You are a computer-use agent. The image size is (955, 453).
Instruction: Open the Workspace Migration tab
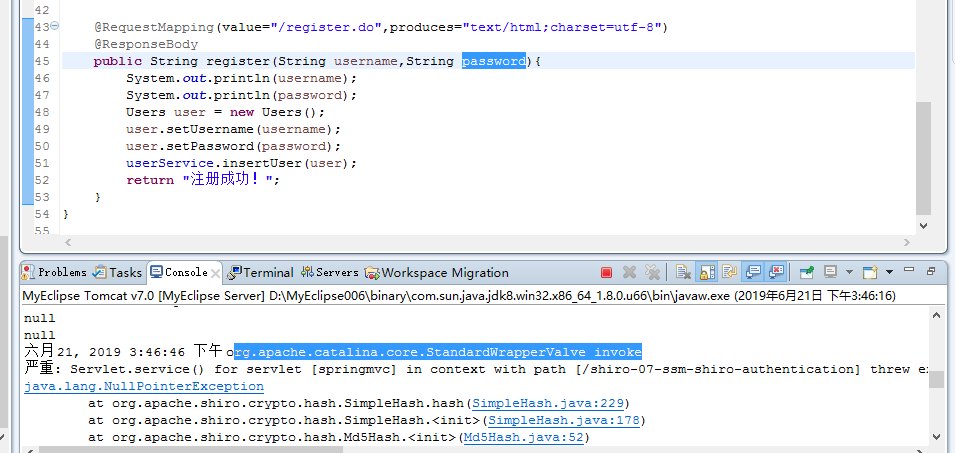[437, 272]
